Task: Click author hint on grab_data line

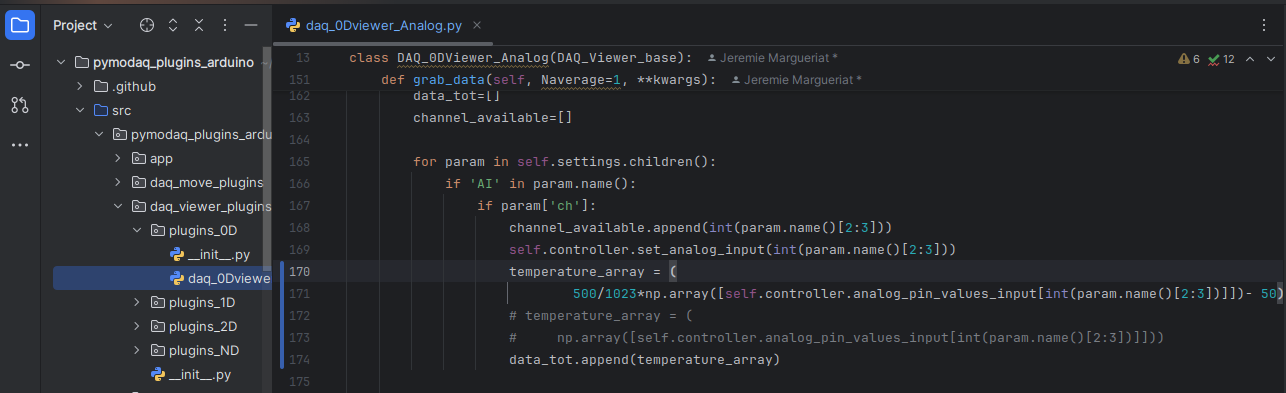Action: (x=796, y=79)
